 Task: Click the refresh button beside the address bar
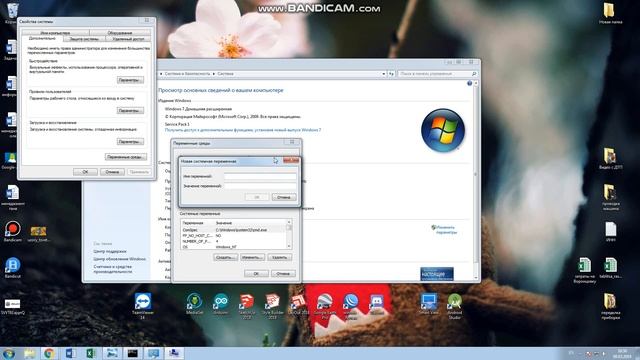coord(391,74)
